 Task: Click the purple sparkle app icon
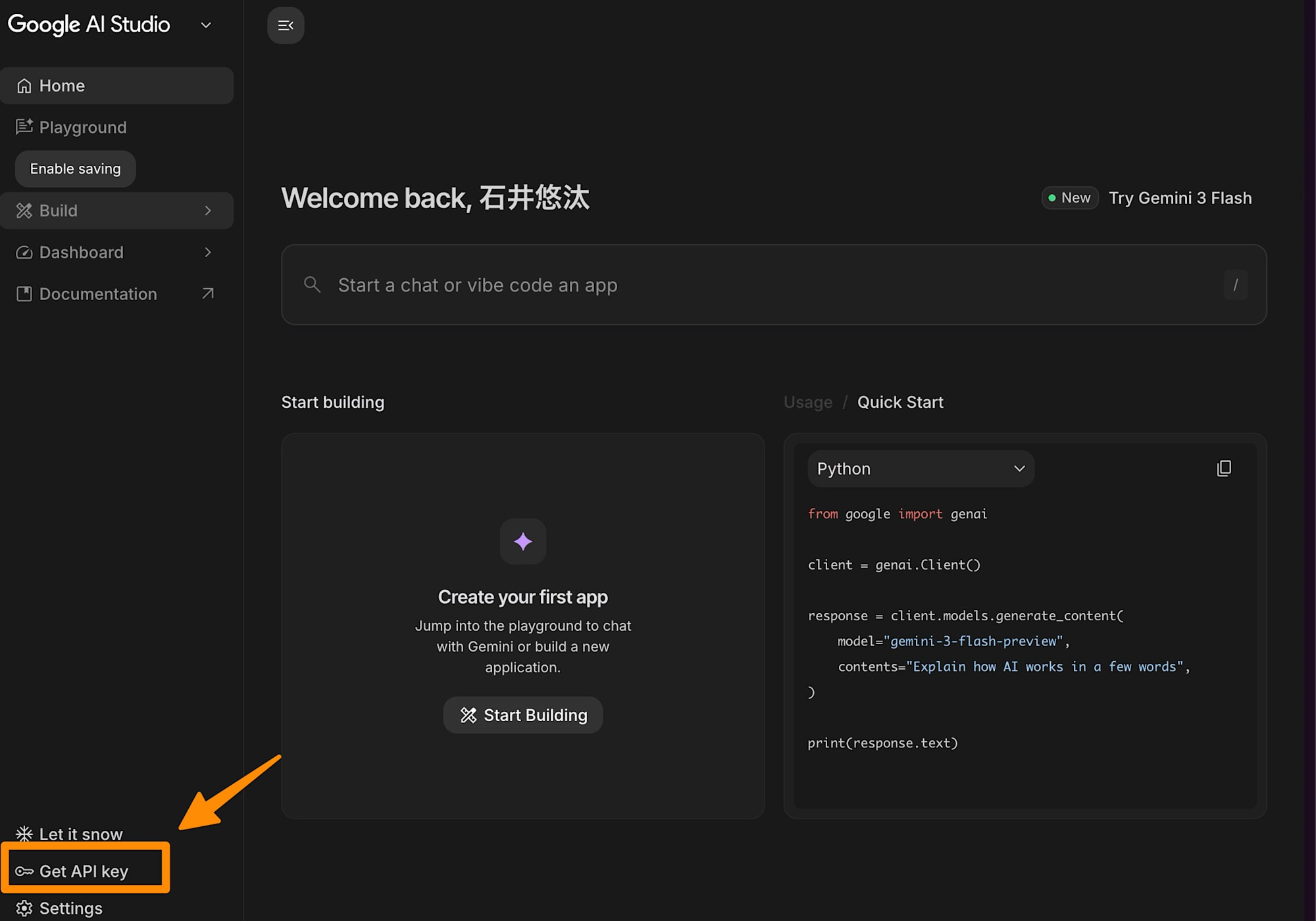point(522,541)
